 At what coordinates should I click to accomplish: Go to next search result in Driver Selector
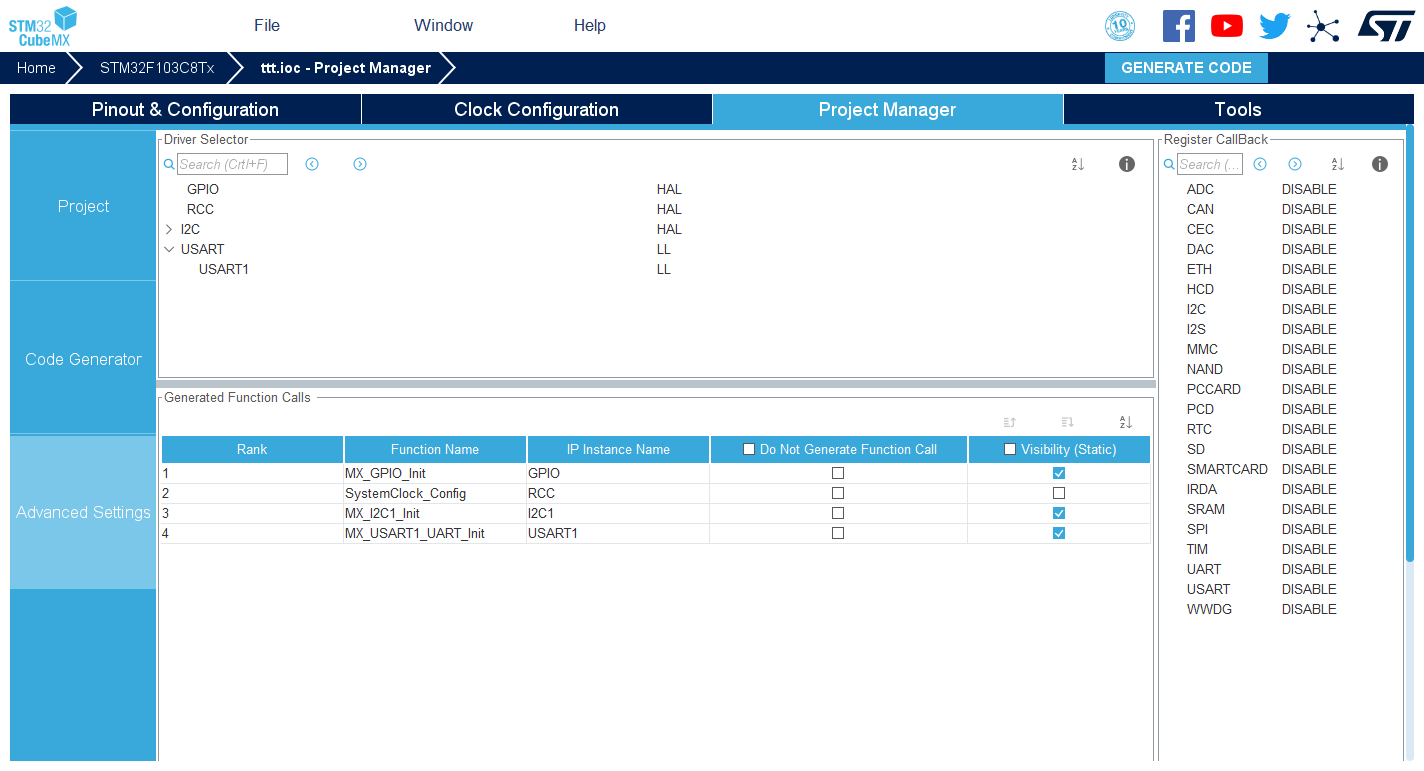[360, 164]
